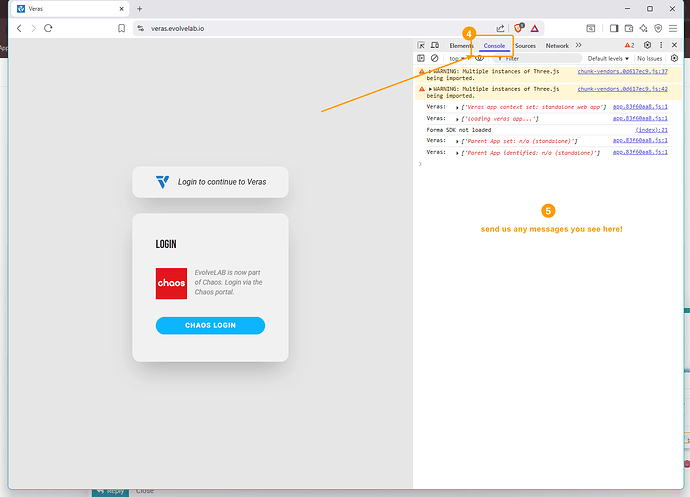Show more DevTools tabs chevron

[578, 45]
